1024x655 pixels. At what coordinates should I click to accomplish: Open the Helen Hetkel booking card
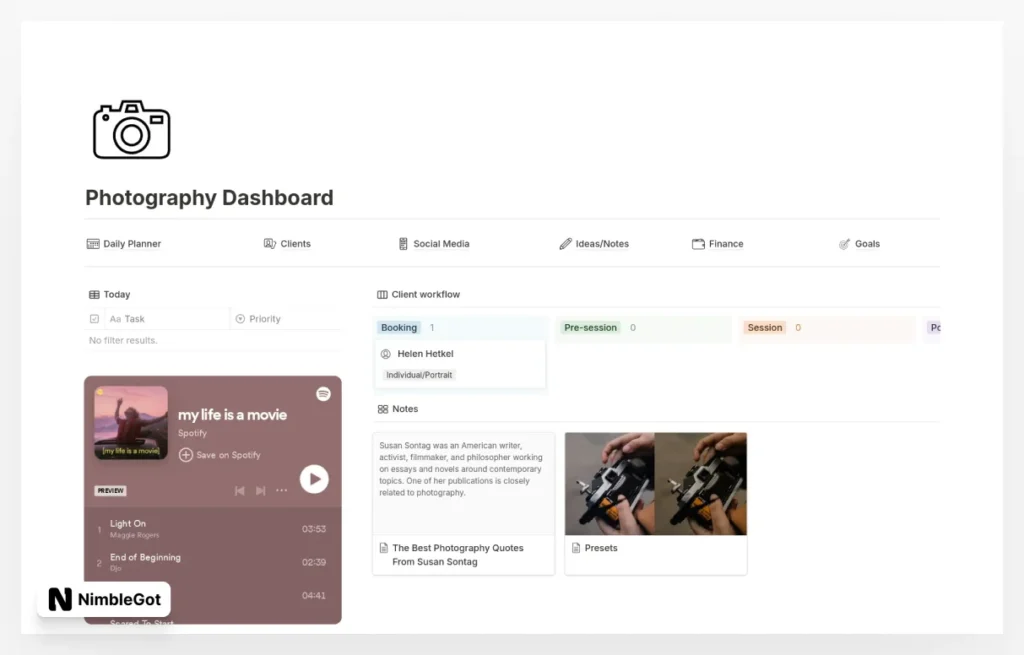point(460,363)
